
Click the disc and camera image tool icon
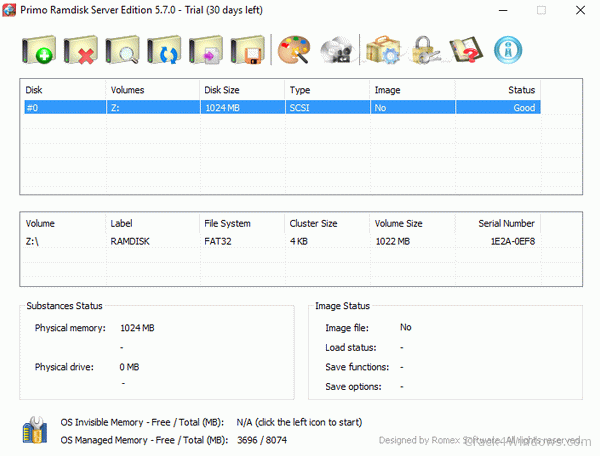coord(336,50)
